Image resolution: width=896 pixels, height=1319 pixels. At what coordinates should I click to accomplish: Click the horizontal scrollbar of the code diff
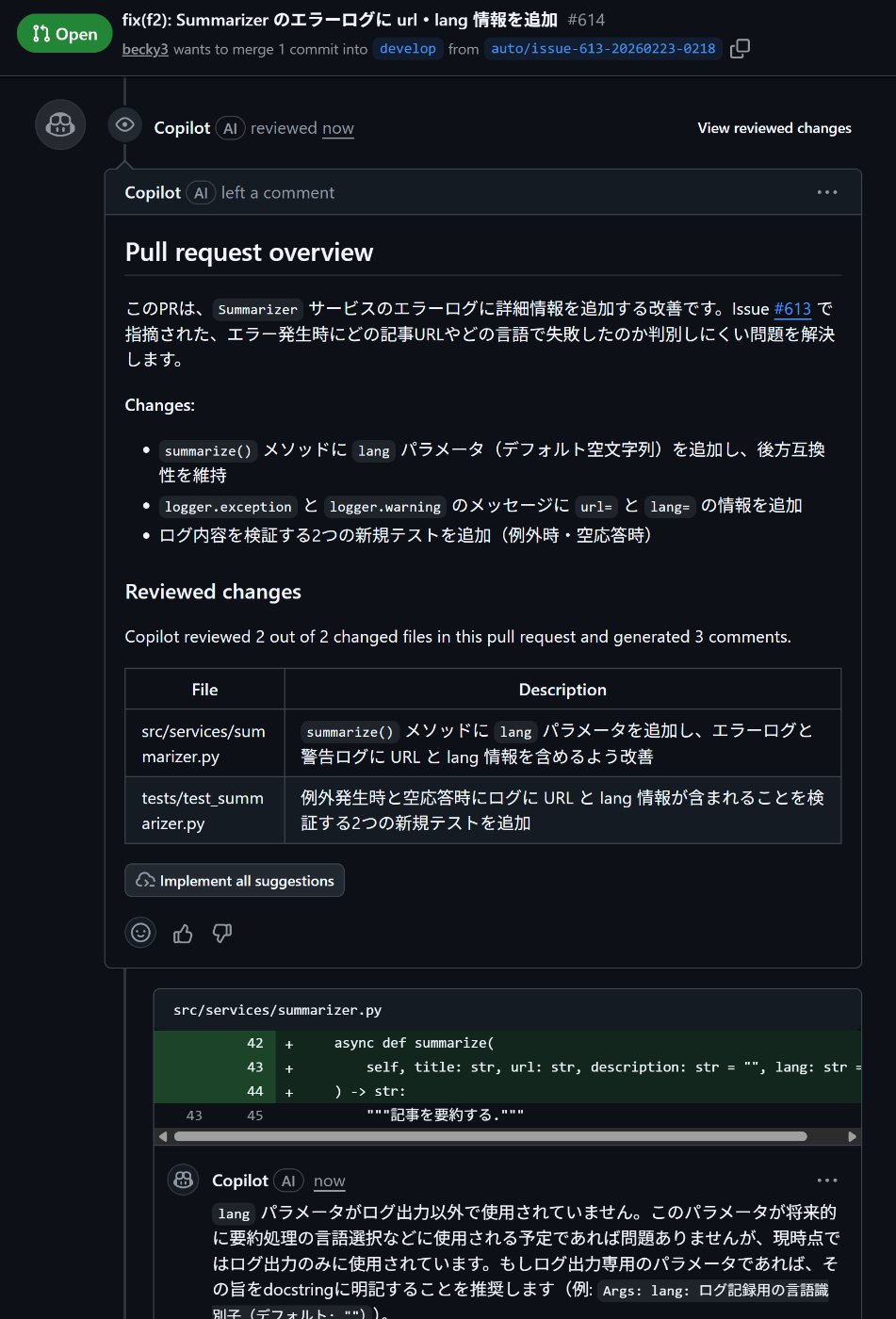pos(490,1136)
